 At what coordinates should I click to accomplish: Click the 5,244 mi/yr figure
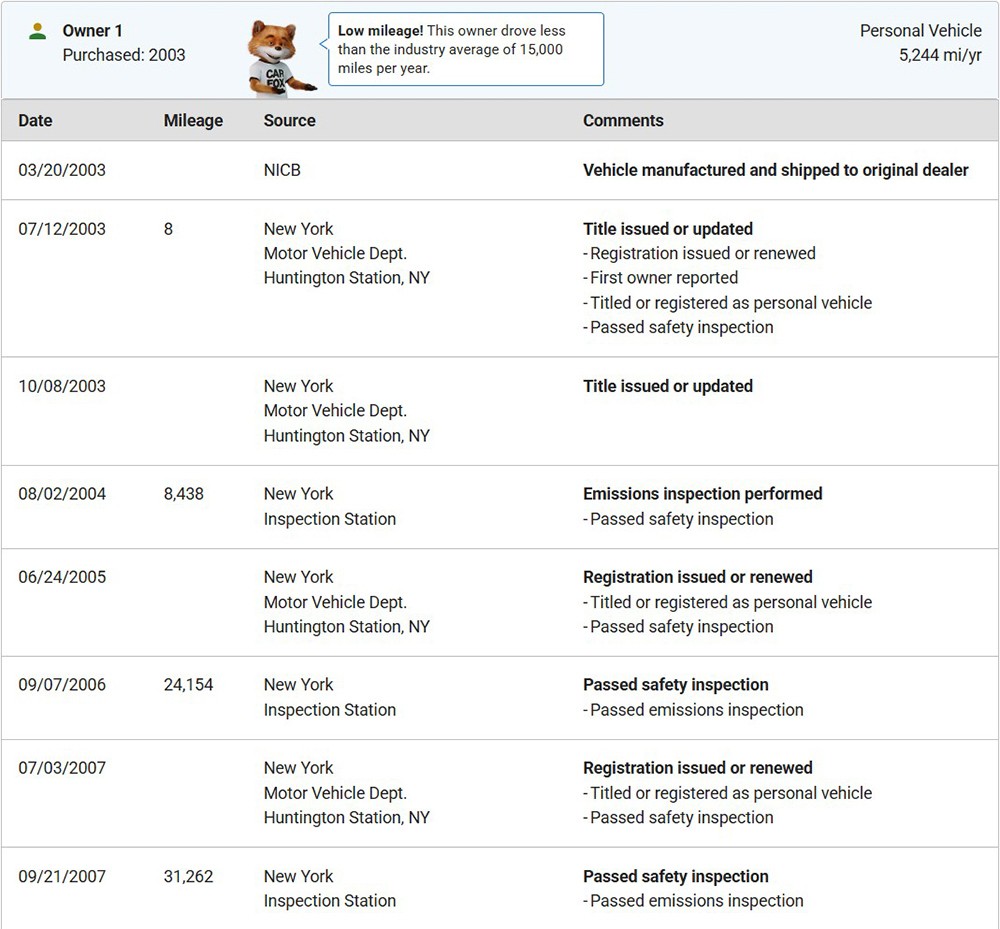pyautogui.click(x=940, y=55)
